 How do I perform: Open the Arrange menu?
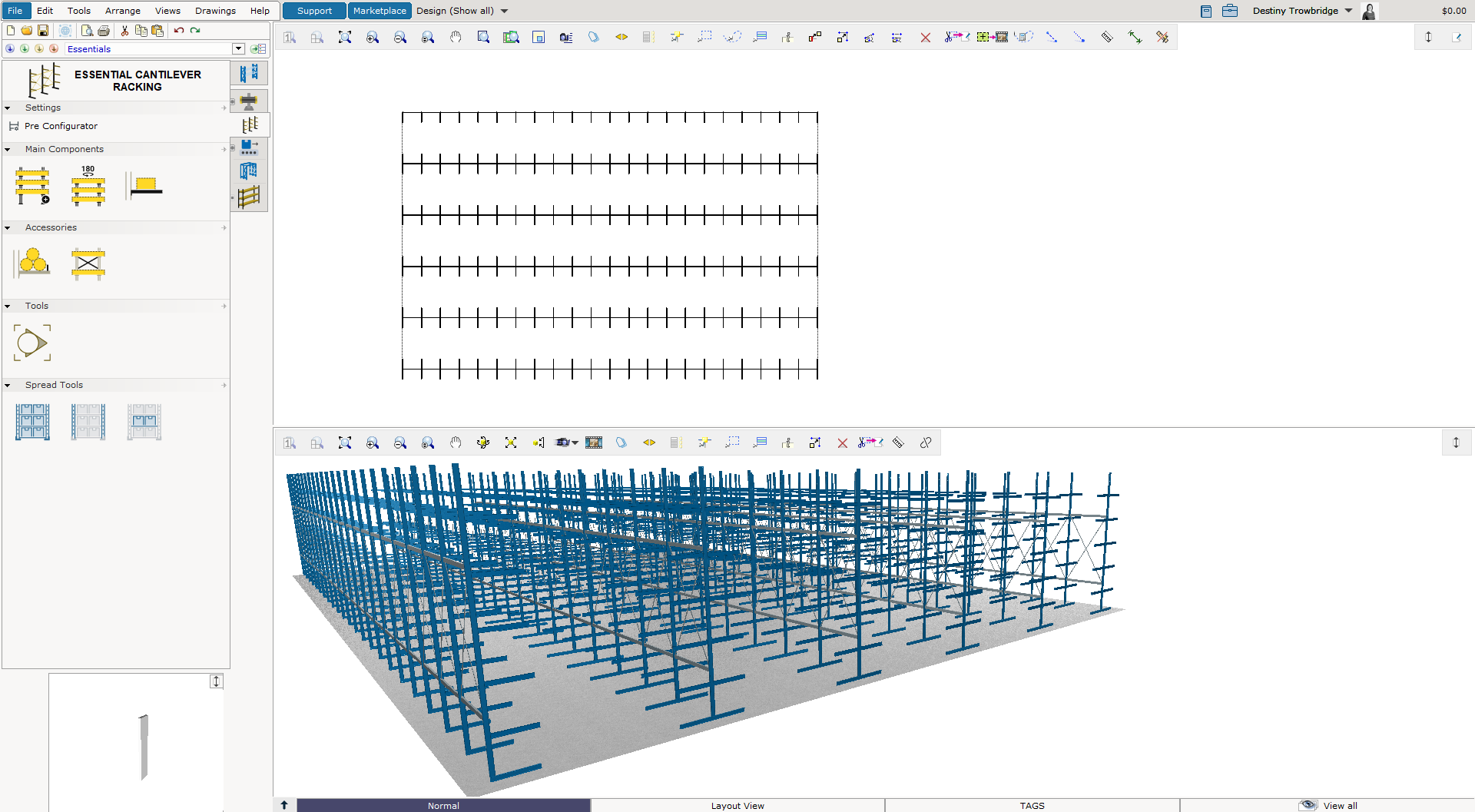[122, 11]
